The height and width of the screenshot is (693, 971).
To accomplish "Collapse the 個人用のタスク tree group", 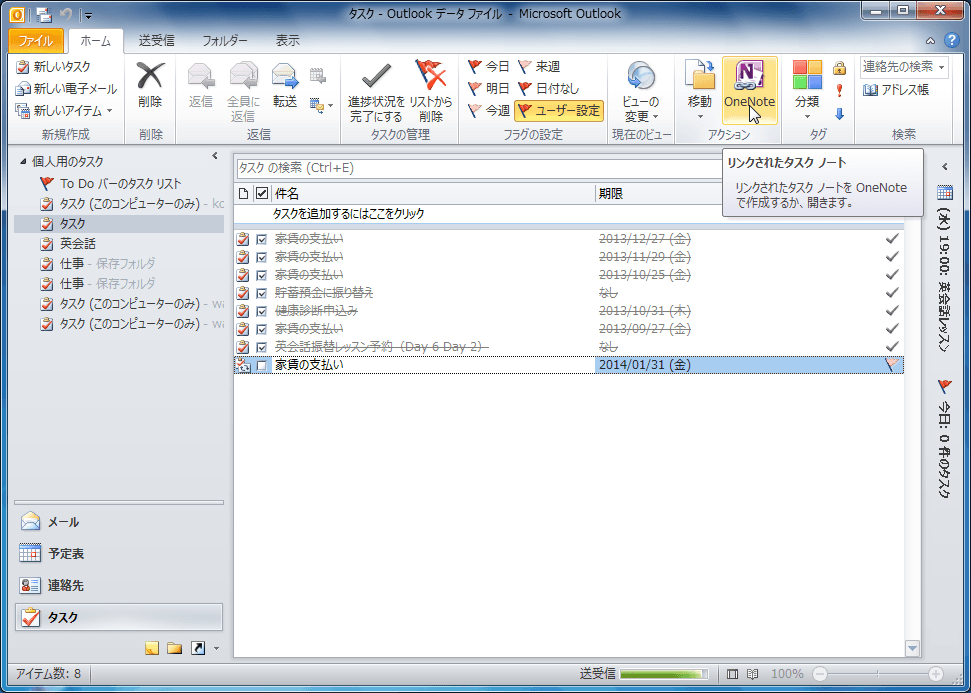I will pyautogui.click(x=24, y=162).
